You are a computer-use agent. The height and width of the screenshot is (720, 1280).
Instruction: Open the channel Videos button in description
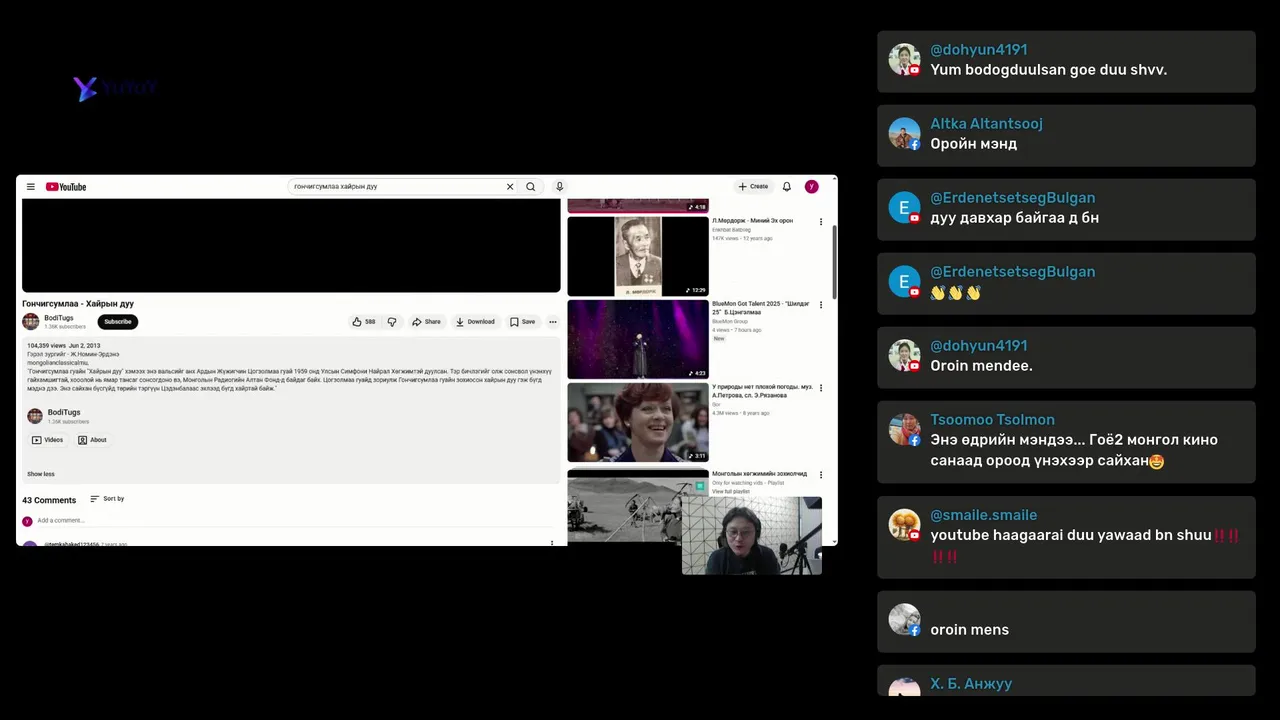(x=47, y=440)
